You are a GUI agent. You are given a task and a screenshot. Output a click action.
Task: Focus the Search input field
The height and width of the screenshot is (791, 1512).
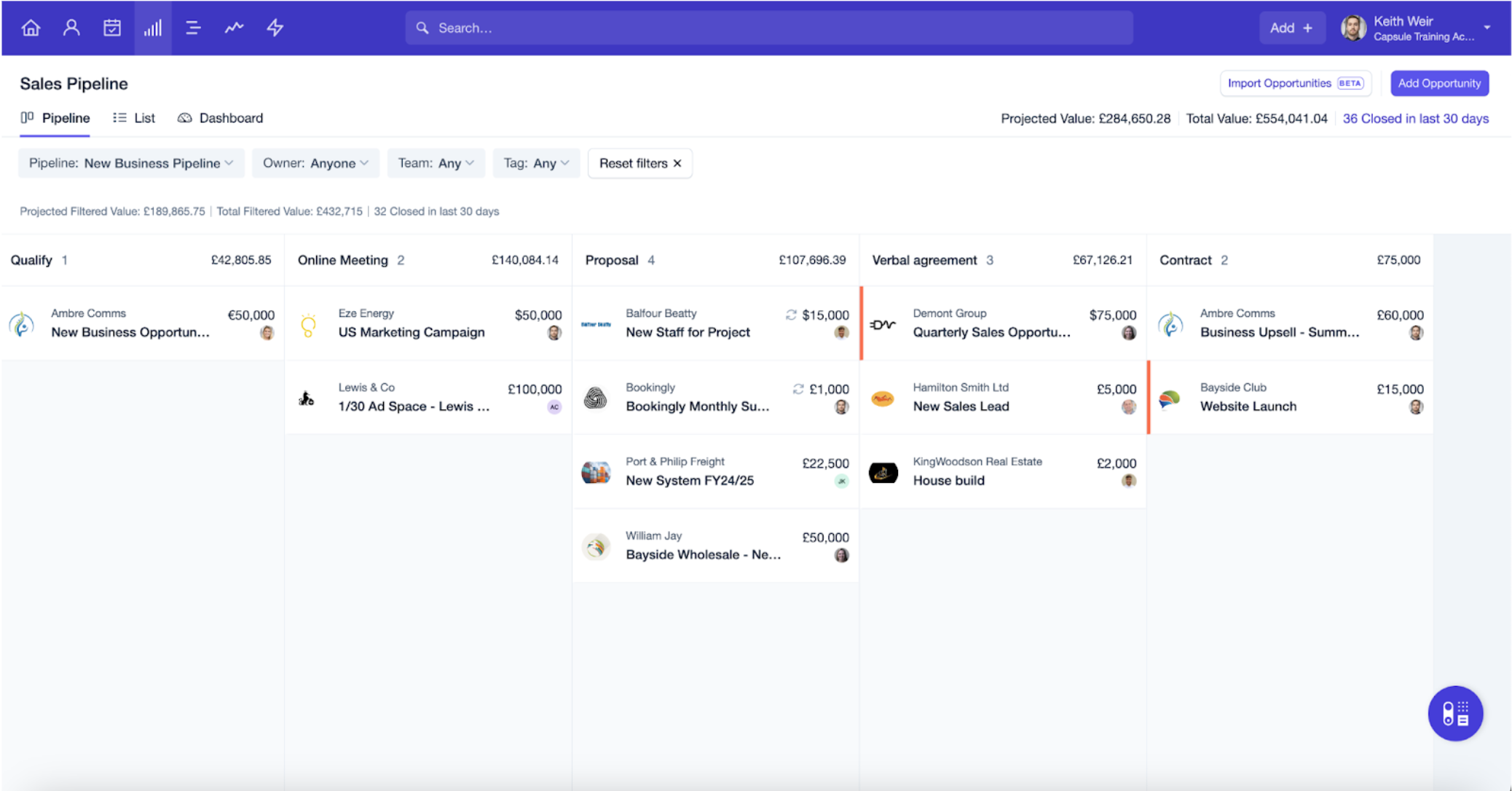point(769,28)
